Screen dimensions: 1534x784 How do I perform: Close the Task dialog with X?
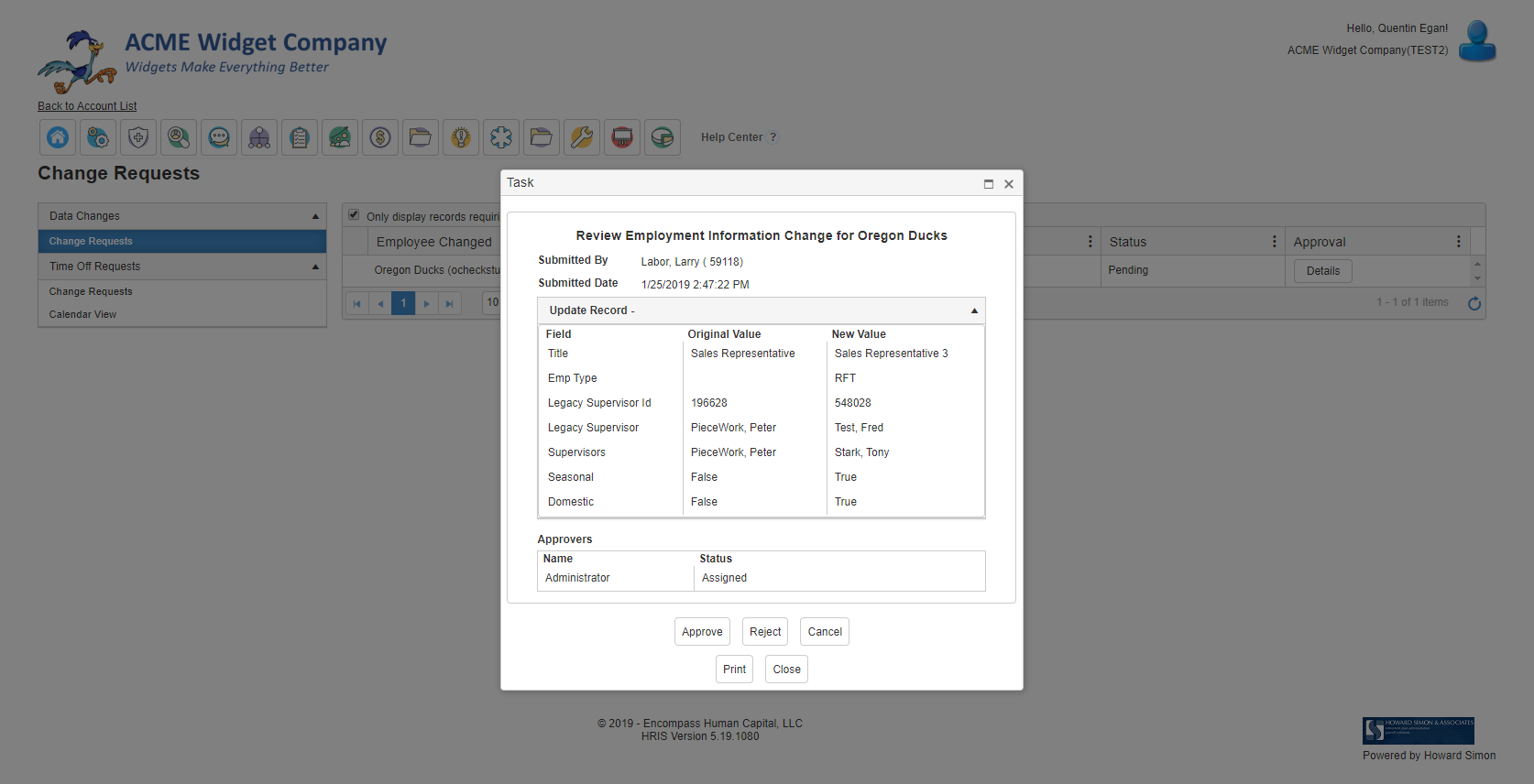coord(1009,184)
